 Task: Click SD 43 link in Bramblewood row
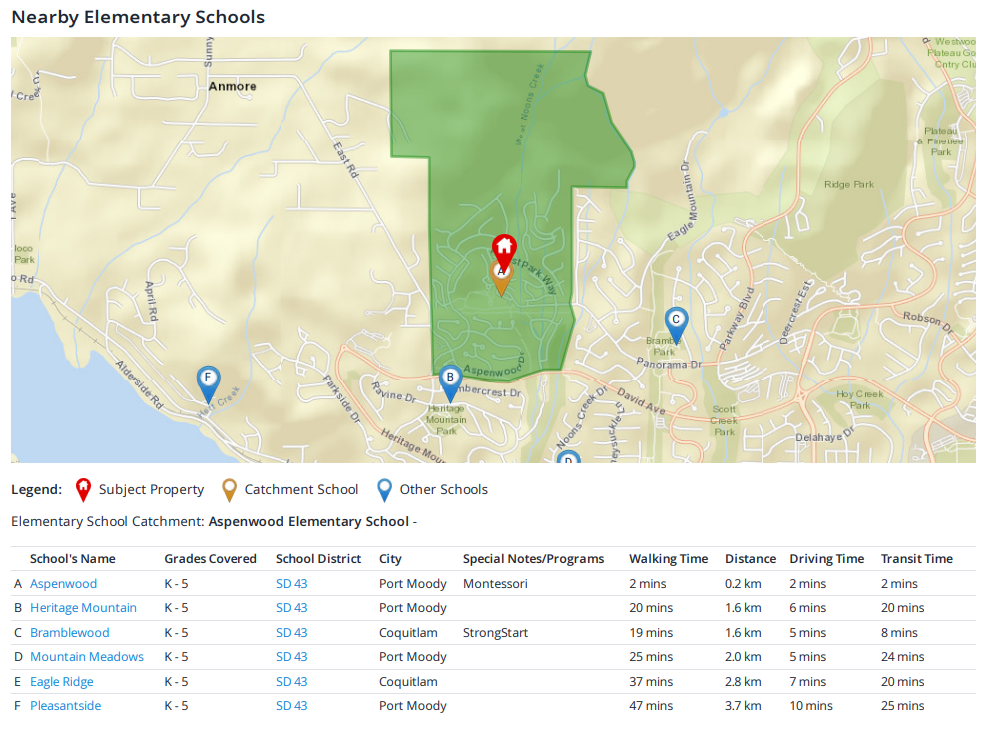[292, 633]
